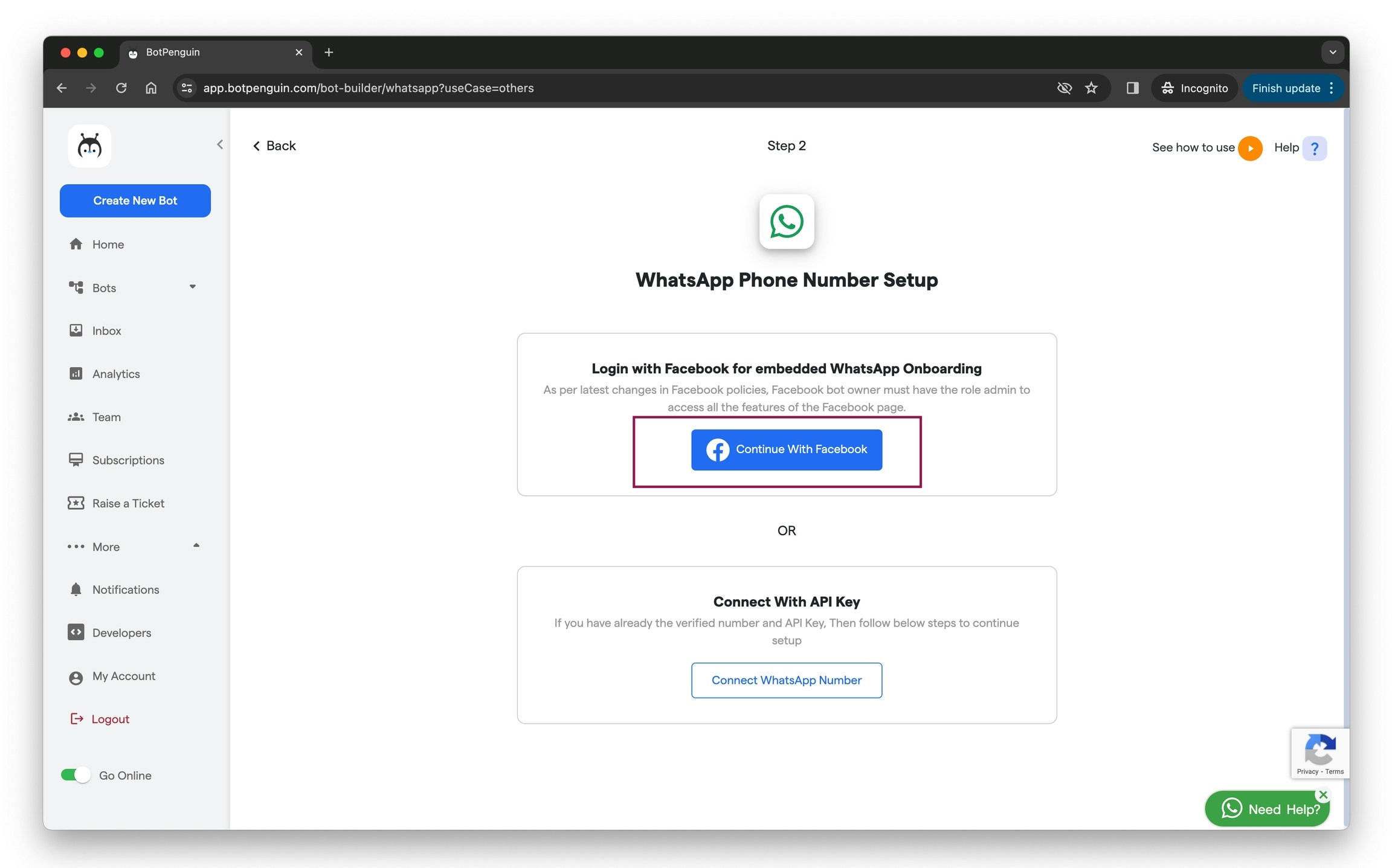Image resolution: width=1392 pixels, height=868 pixels.
Task: Click the BotPenguin logo icon
Action: point(89,146)
